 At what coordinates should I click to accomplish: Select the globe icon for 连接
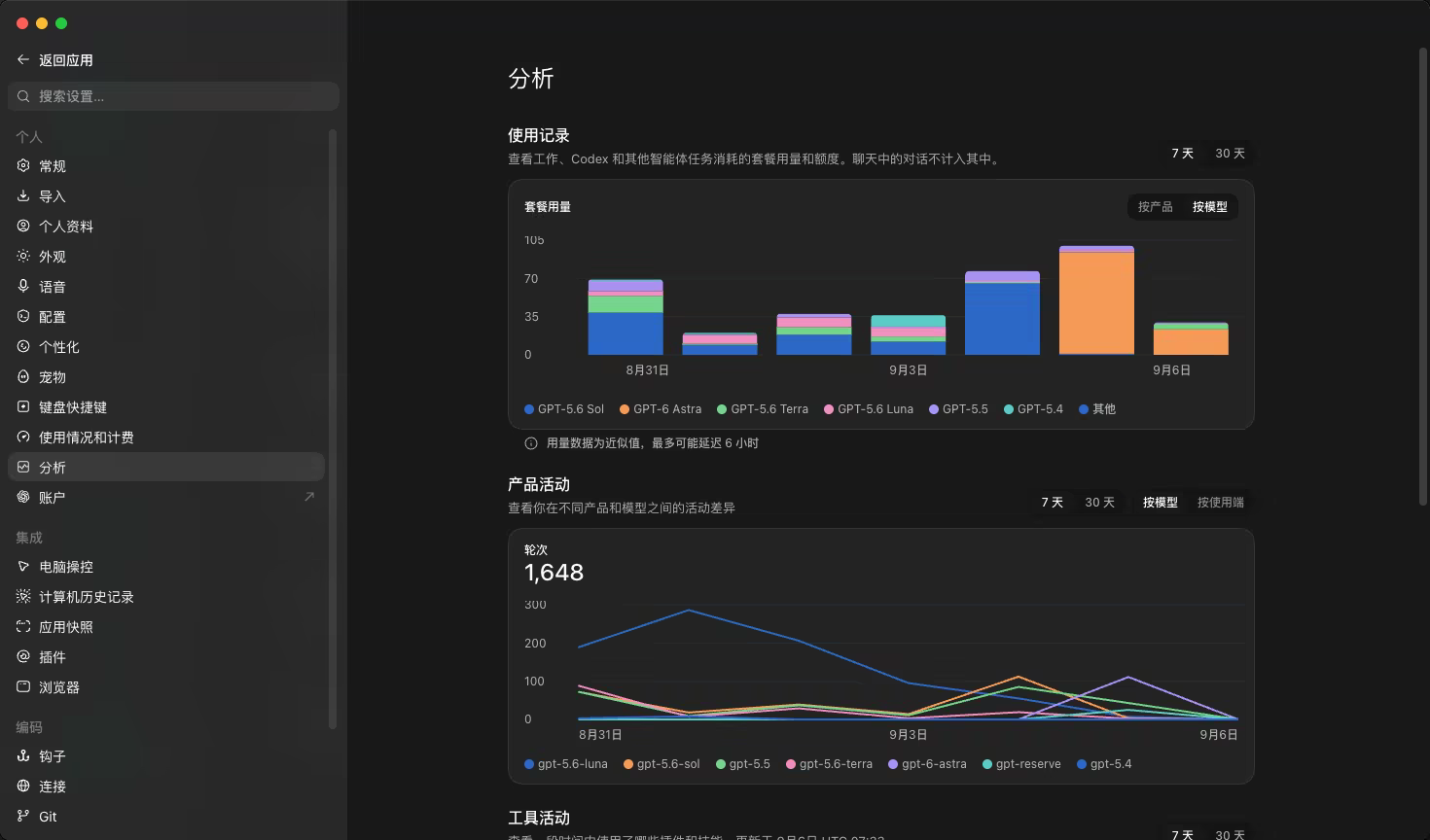click(23, 787)
